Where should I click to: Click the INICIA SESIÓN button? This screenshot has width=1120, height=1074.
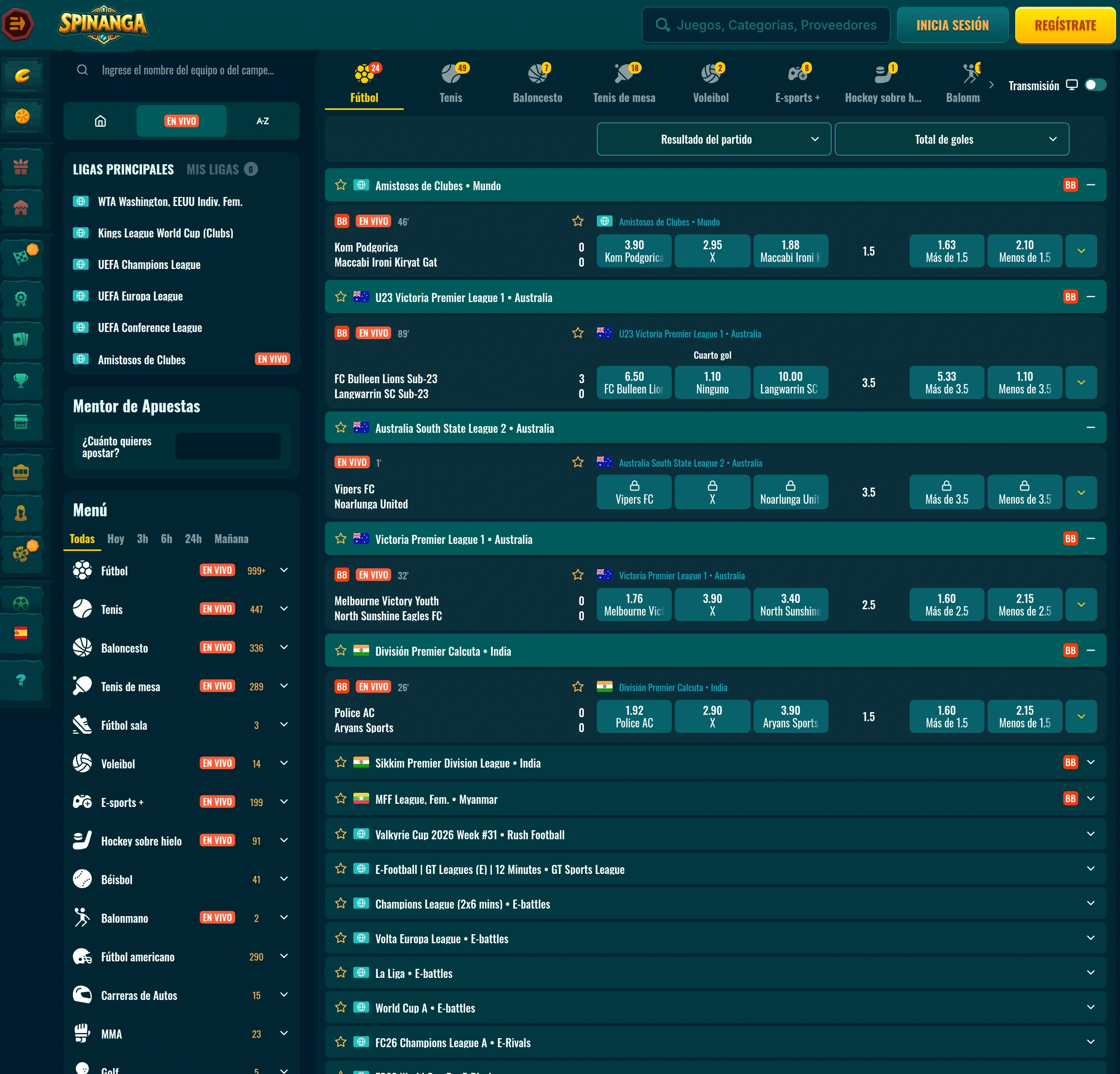point(952,25)
